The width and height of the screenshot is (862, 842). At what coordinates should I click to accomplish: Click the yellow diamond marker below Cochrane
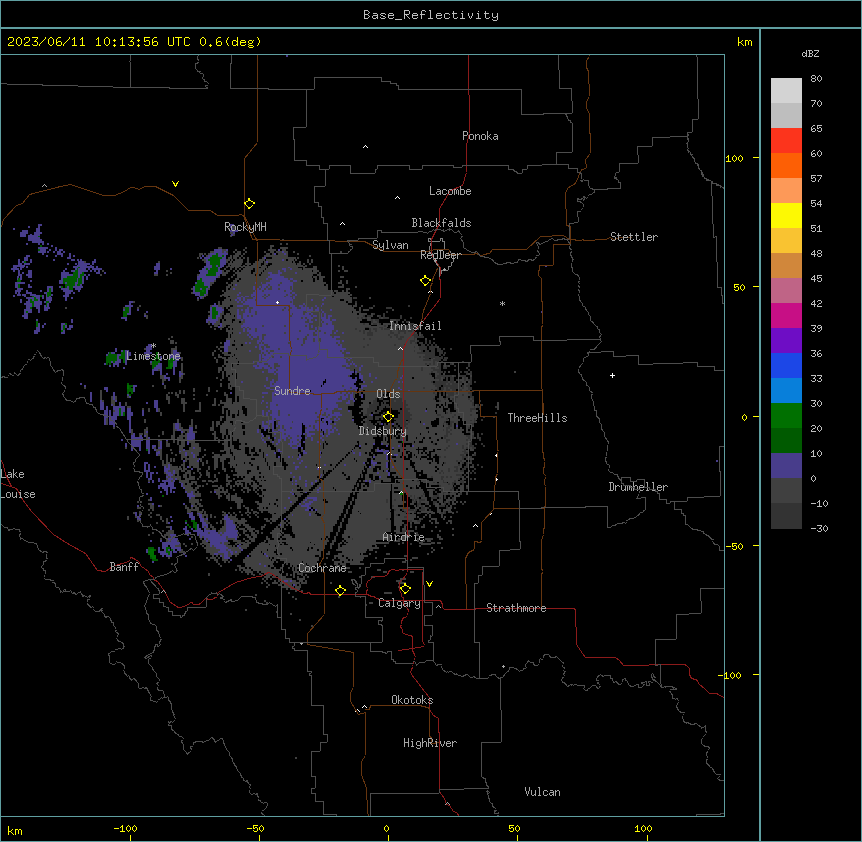coord(340,591)
